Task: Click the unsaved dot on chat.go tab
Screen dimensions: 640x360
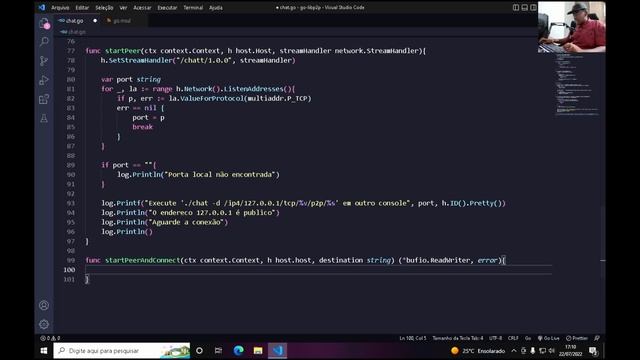Action: [95, 21]
